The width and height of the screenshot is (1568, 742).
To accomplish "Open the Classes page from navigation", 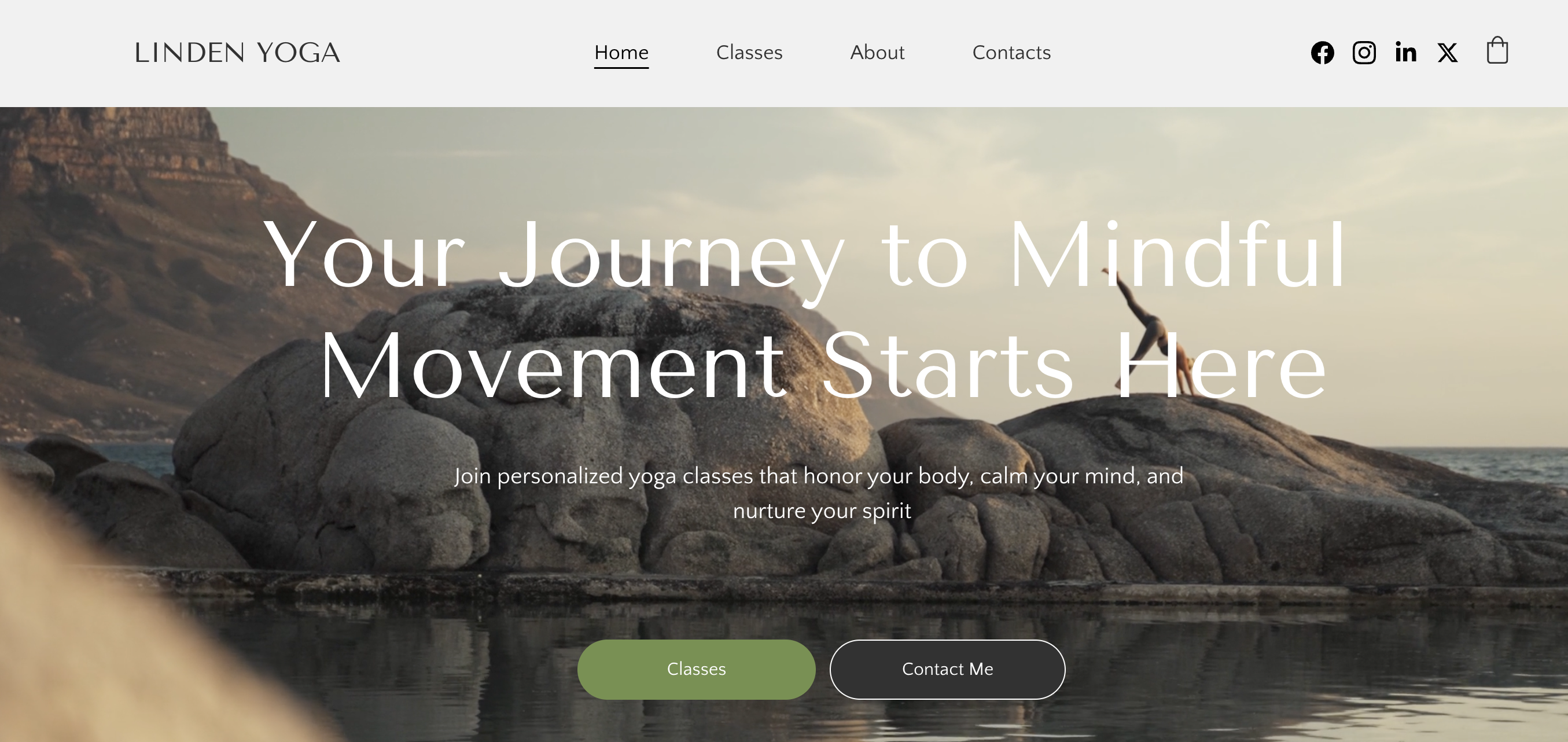I will tap(749, 52).
